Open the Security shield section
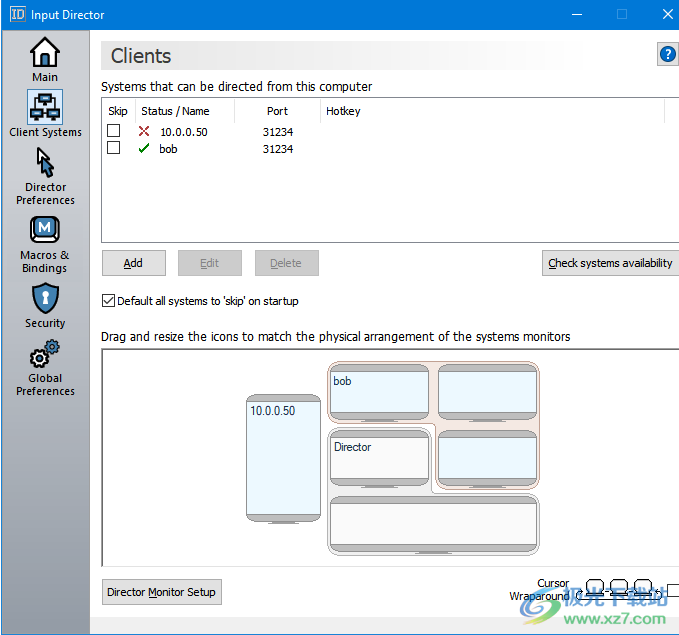The width and height of the screenshot is (679, 635). pos(45,306)
